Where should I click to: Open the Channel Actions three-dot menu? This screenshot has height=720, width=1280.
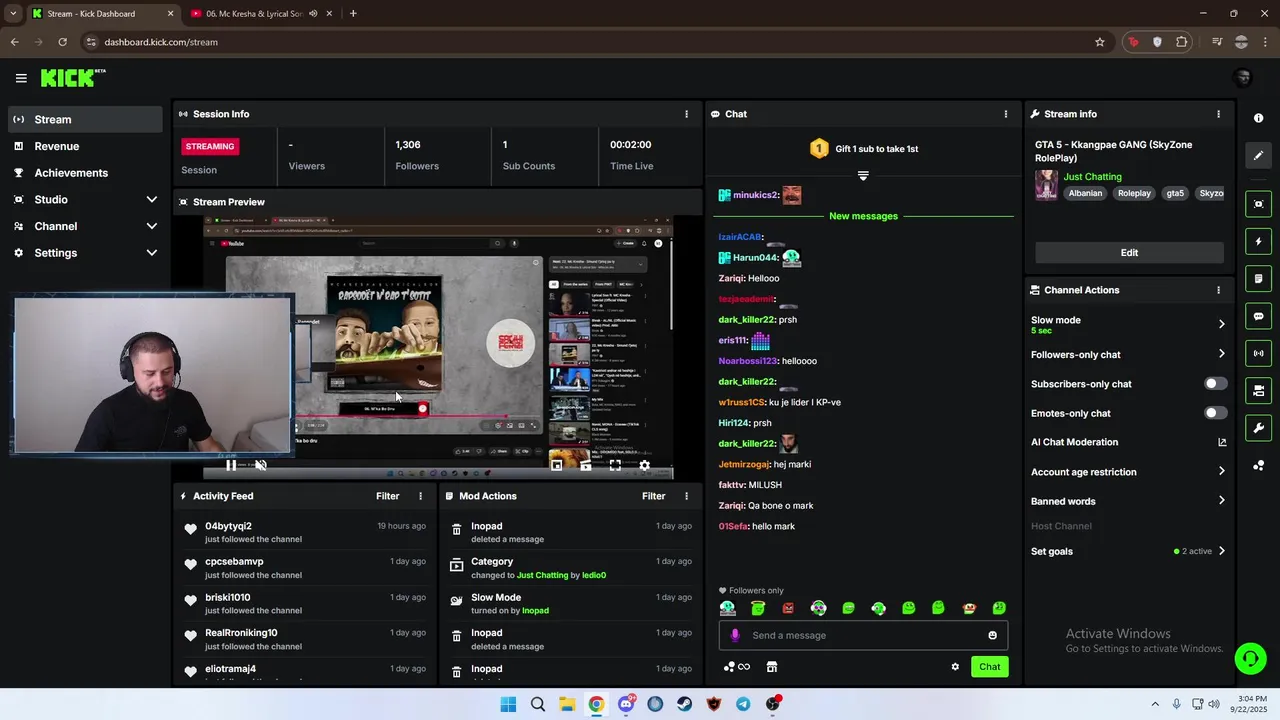click(x=1218, y=290)
